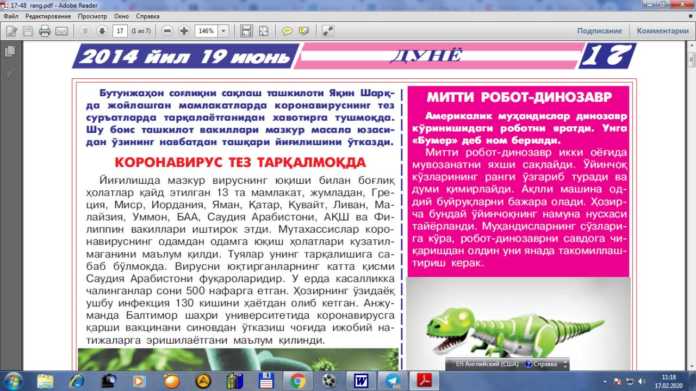Open the taskbar clock and date

pos(668,382)
